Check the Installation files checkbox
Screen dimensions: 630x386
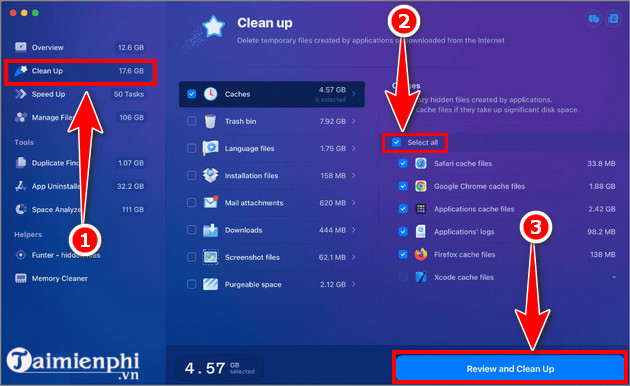pyautogui.click(x=192, y=176)
